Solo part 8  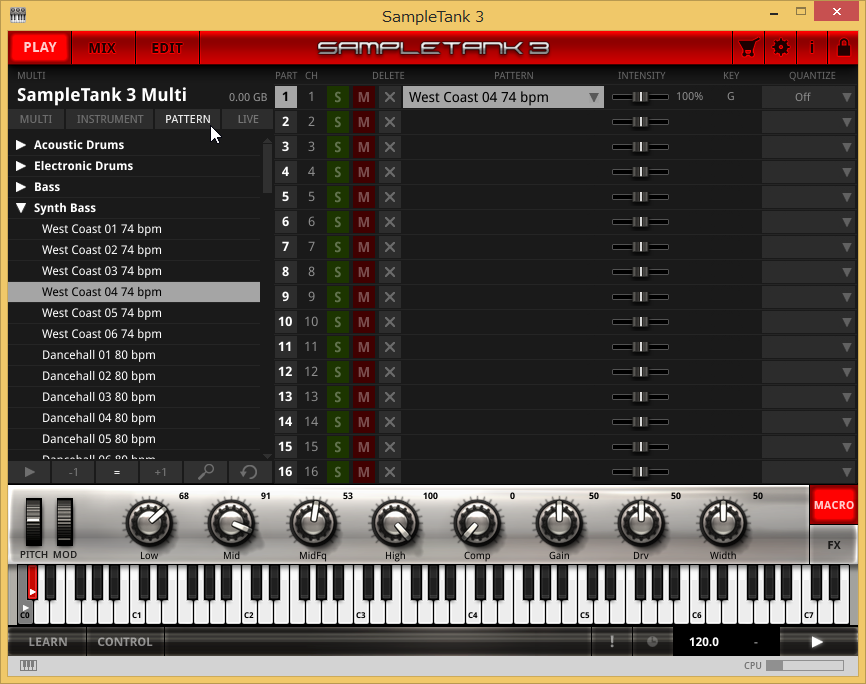337,272
